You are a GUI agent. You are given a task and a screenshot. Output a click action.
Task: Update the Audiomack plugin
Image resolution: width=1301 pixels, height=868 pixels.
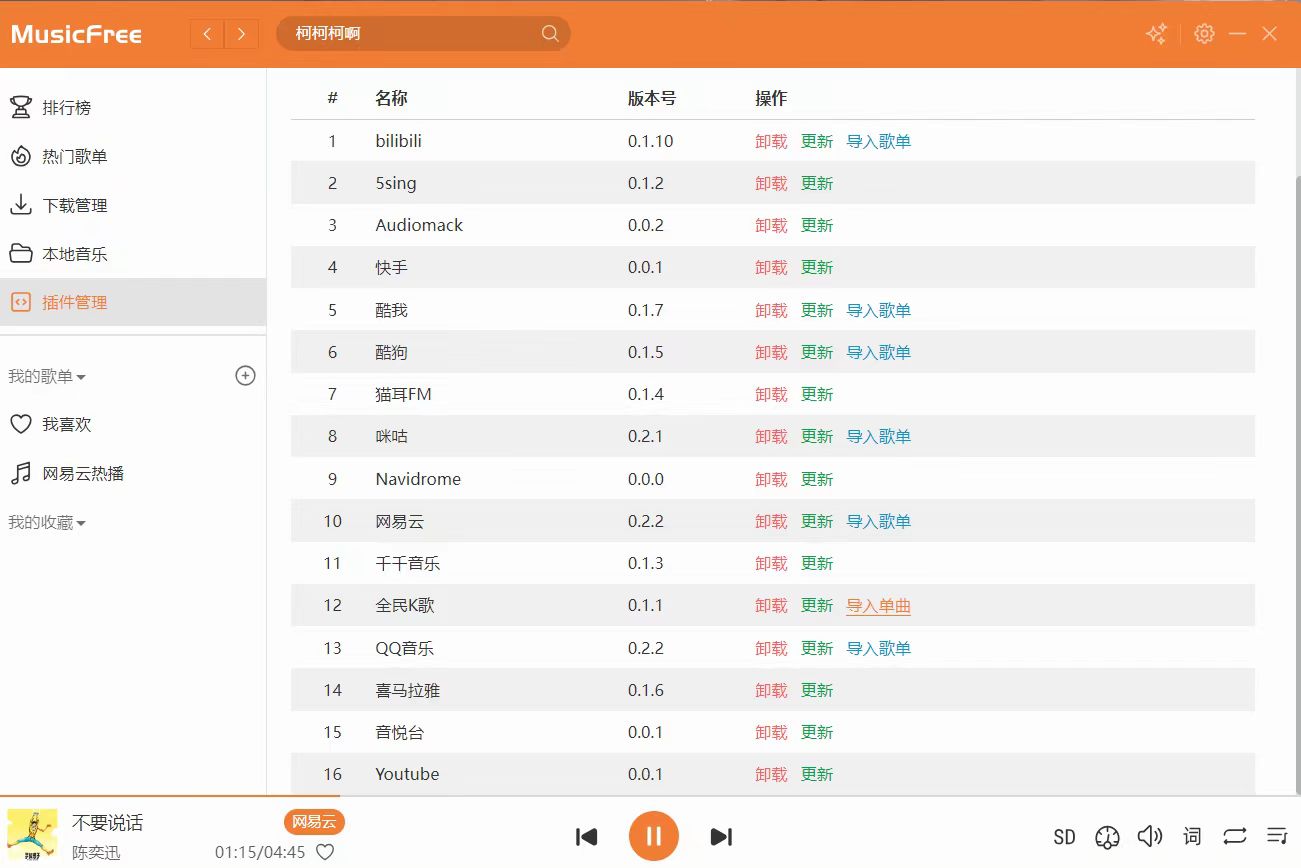click(x=817, y=225)
